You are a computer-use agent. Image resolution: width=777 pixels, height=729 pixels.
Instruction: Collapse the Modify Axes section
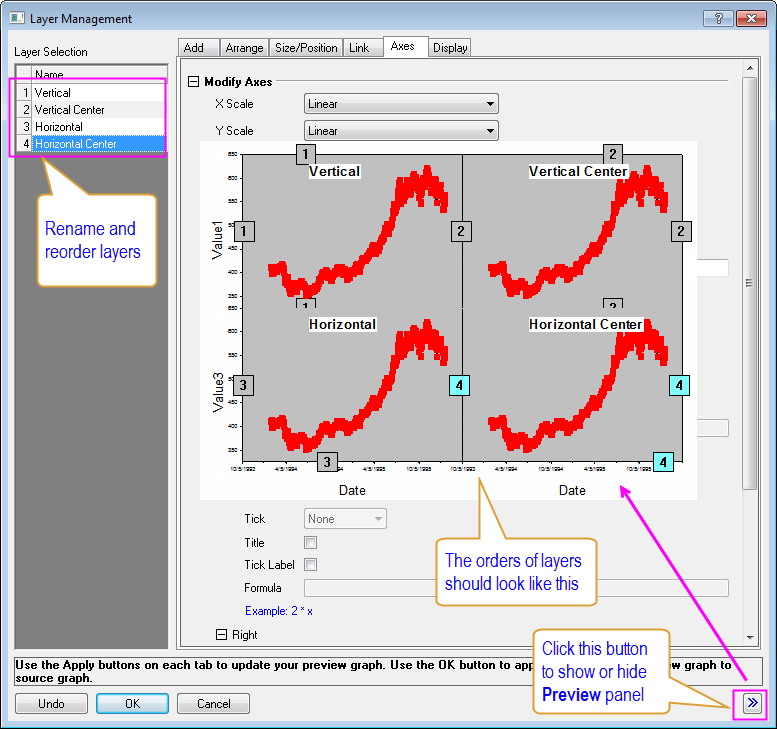click(x=194, y=82)
